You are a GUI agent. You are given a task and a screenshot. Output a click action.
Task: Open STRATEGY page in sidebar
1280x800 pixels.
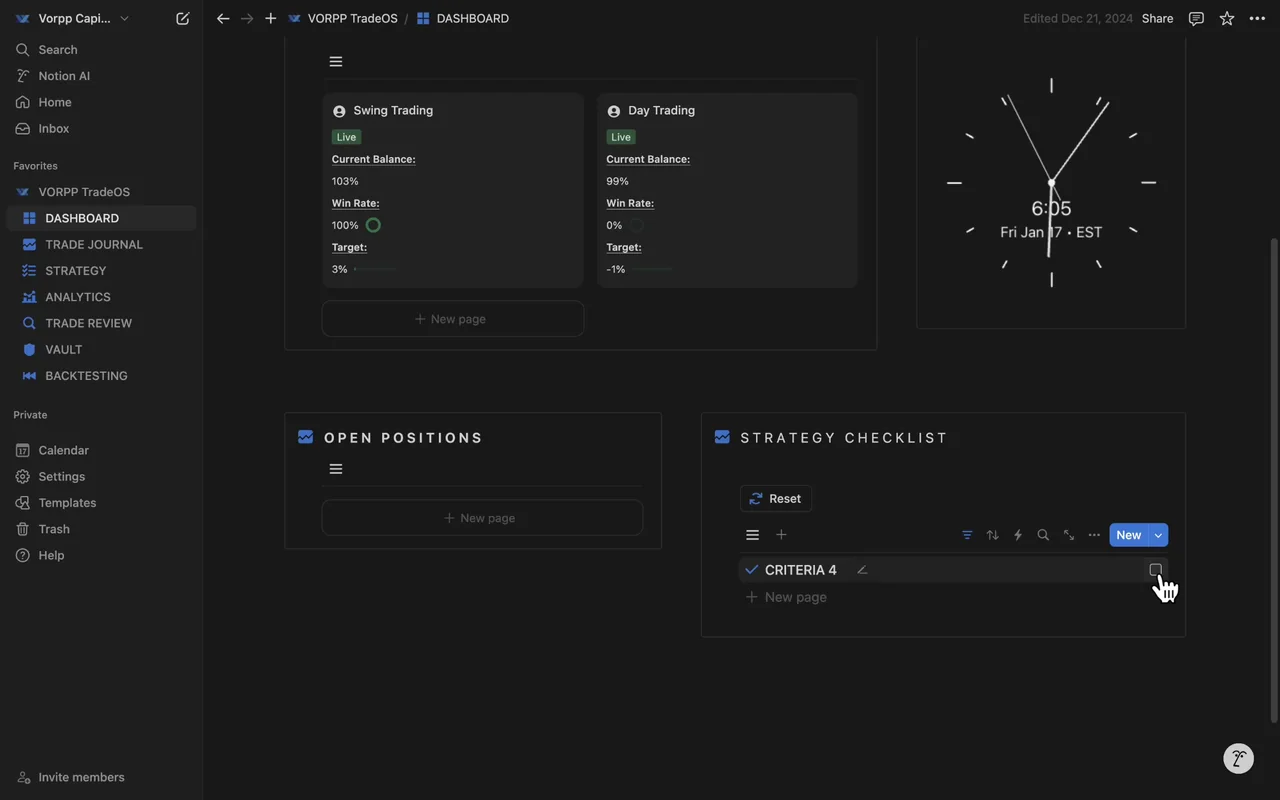101,271
